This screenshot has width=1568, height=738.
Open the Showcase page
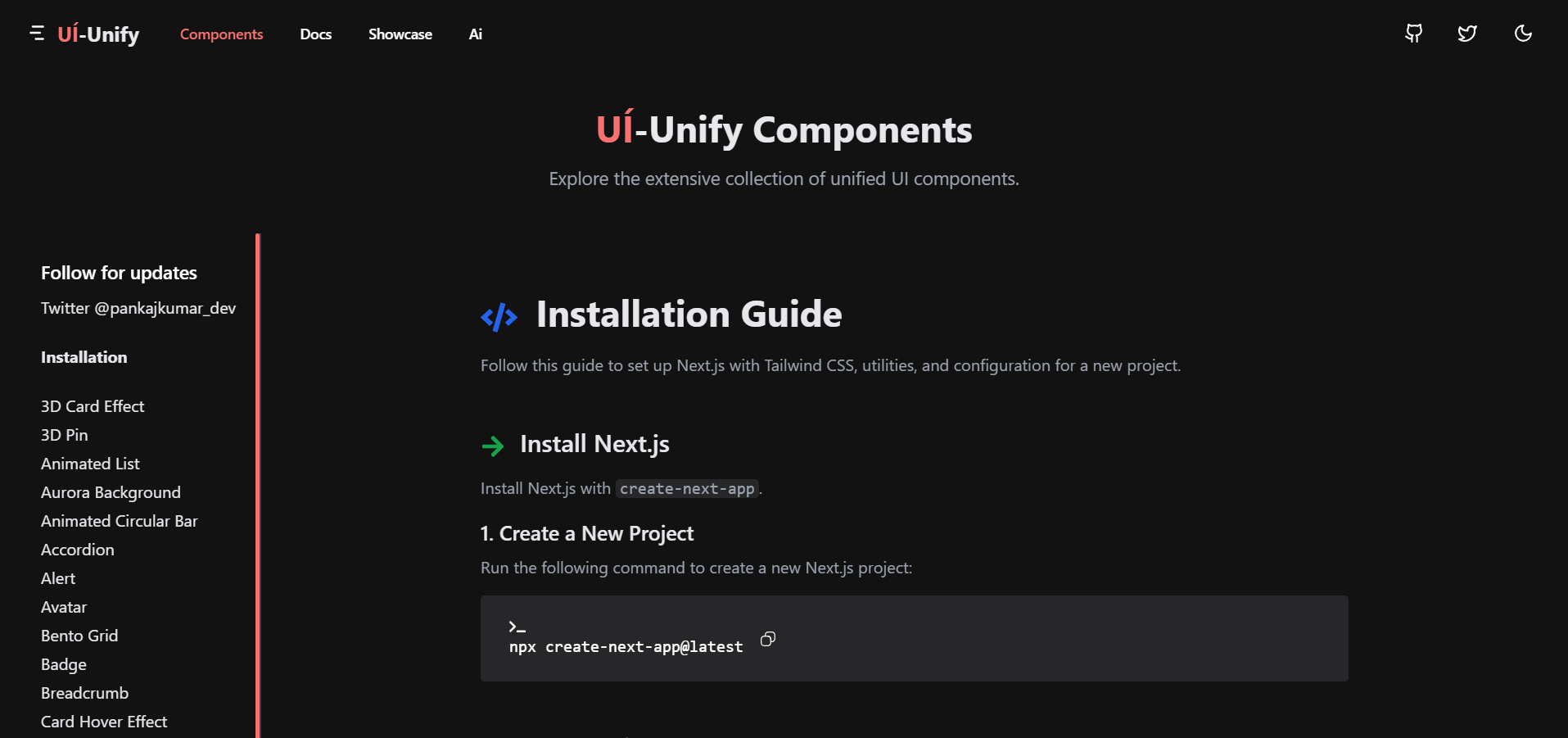click(400, 34)
